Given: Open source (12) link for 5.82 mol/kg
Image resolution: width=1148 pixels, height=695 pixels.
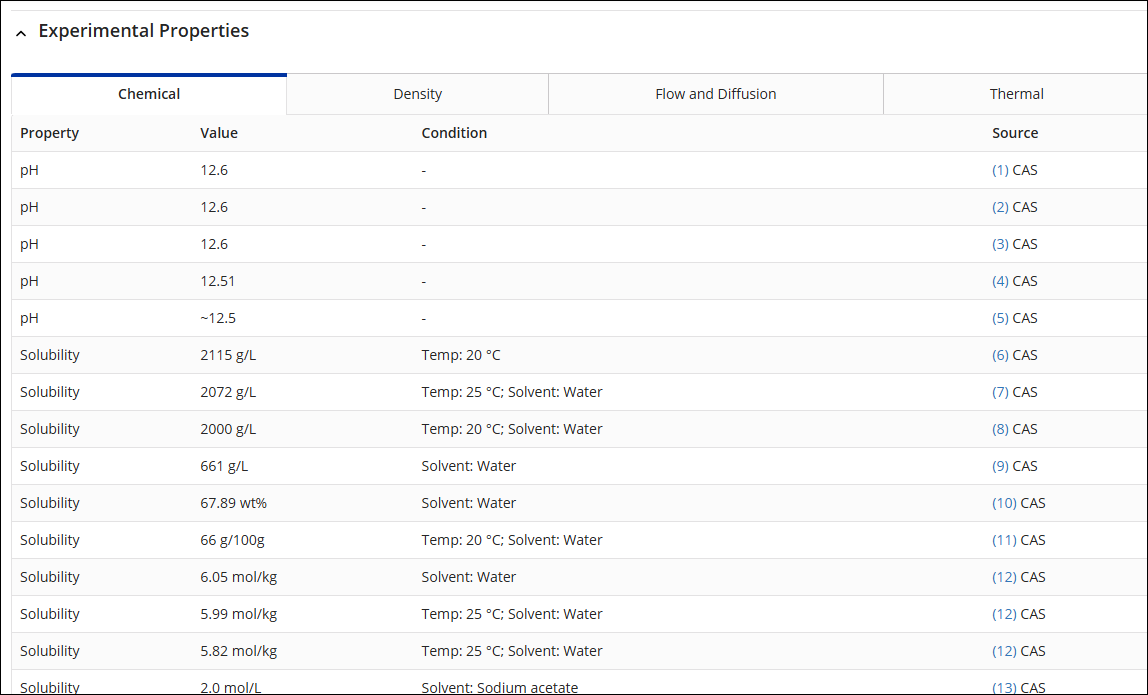Looking at the screenshot, I should (1004, 651).
